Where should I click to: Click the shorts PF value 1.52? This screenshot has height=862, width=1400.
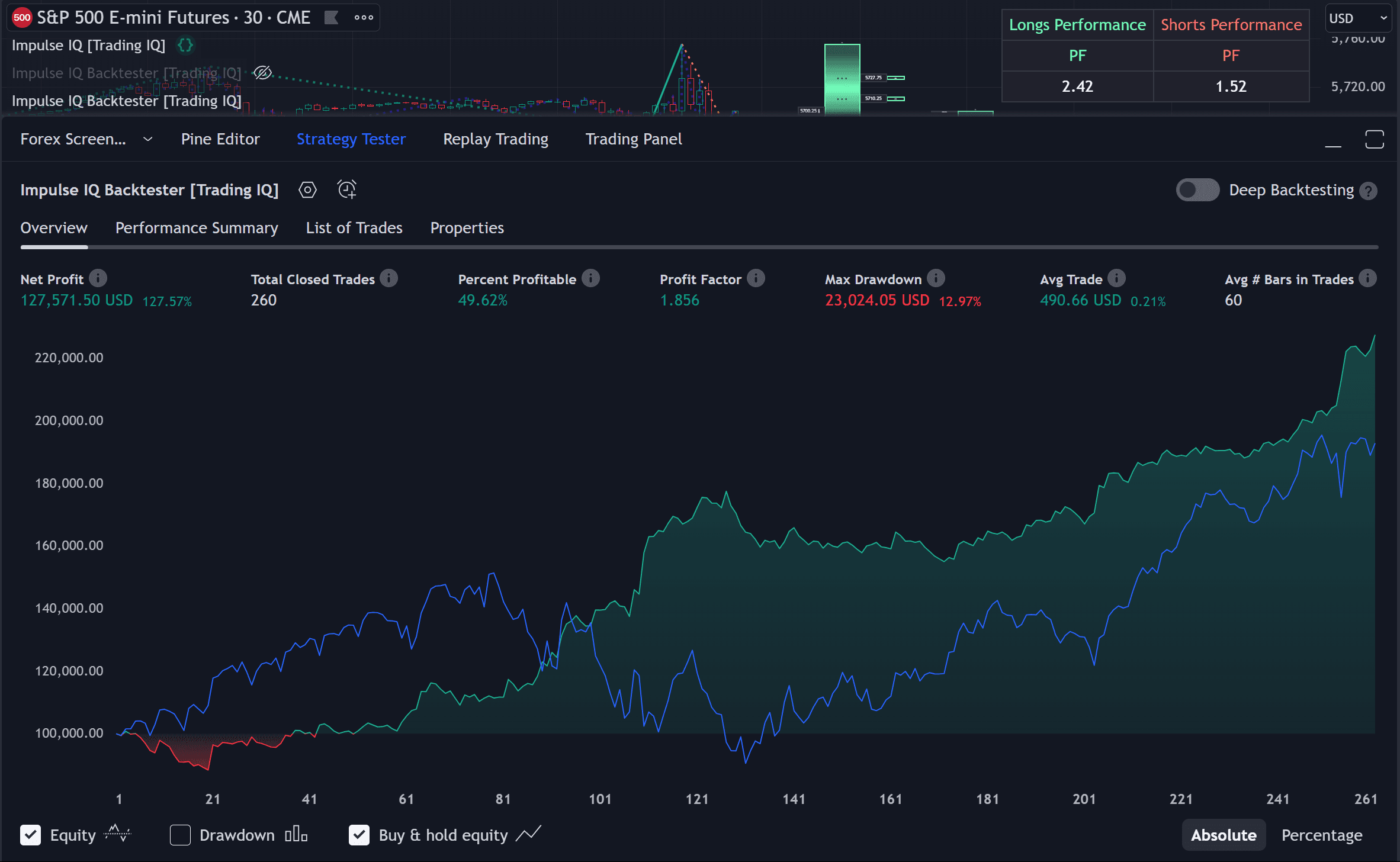click(x=1231, y=86)
